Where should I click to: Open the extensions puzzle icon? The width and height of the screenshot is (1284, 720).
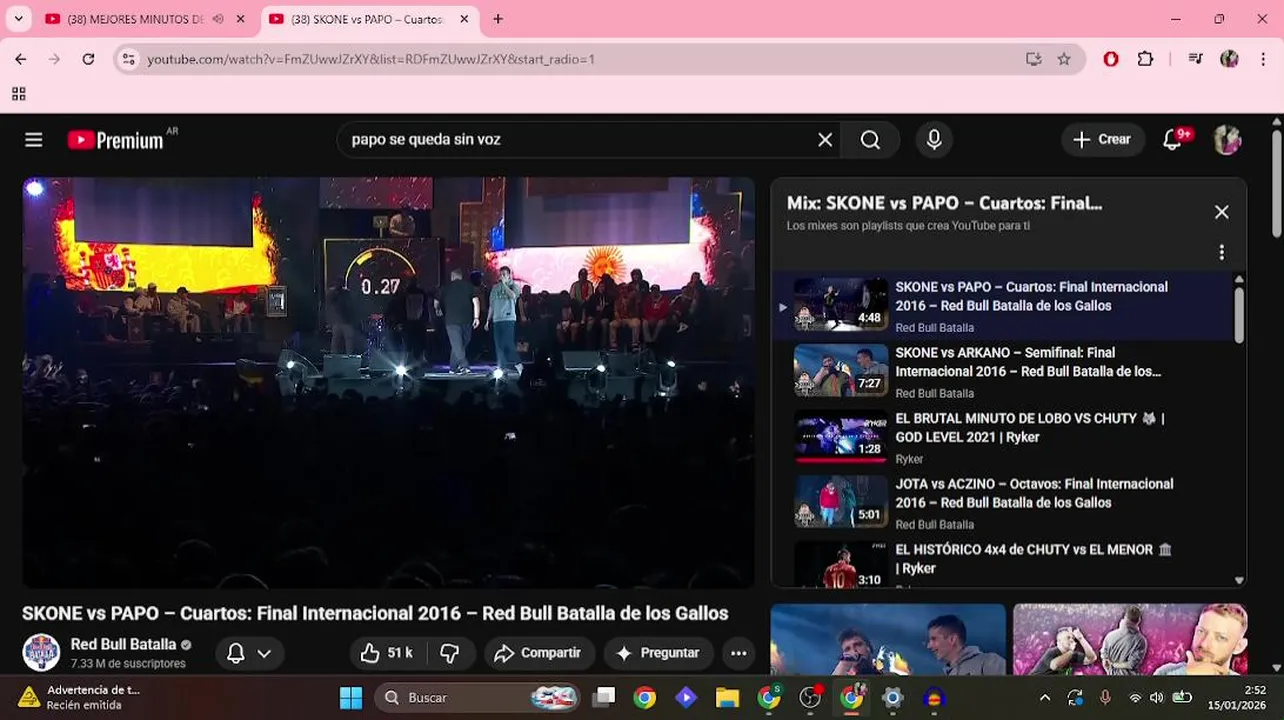coord(1145,59)
